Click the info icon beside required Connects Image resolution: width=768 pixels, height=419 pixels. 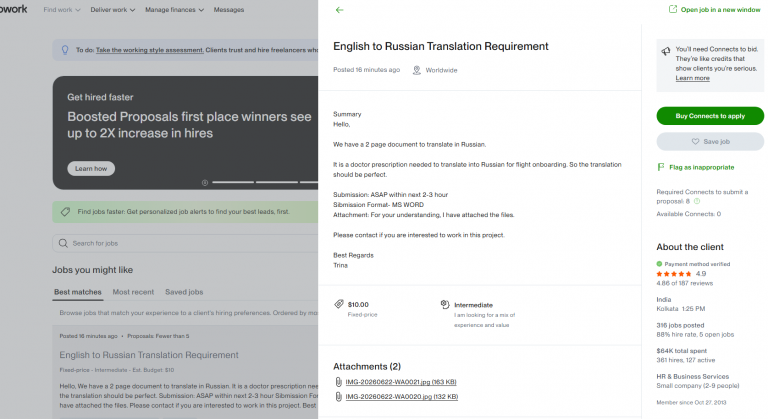click(697, 201)
